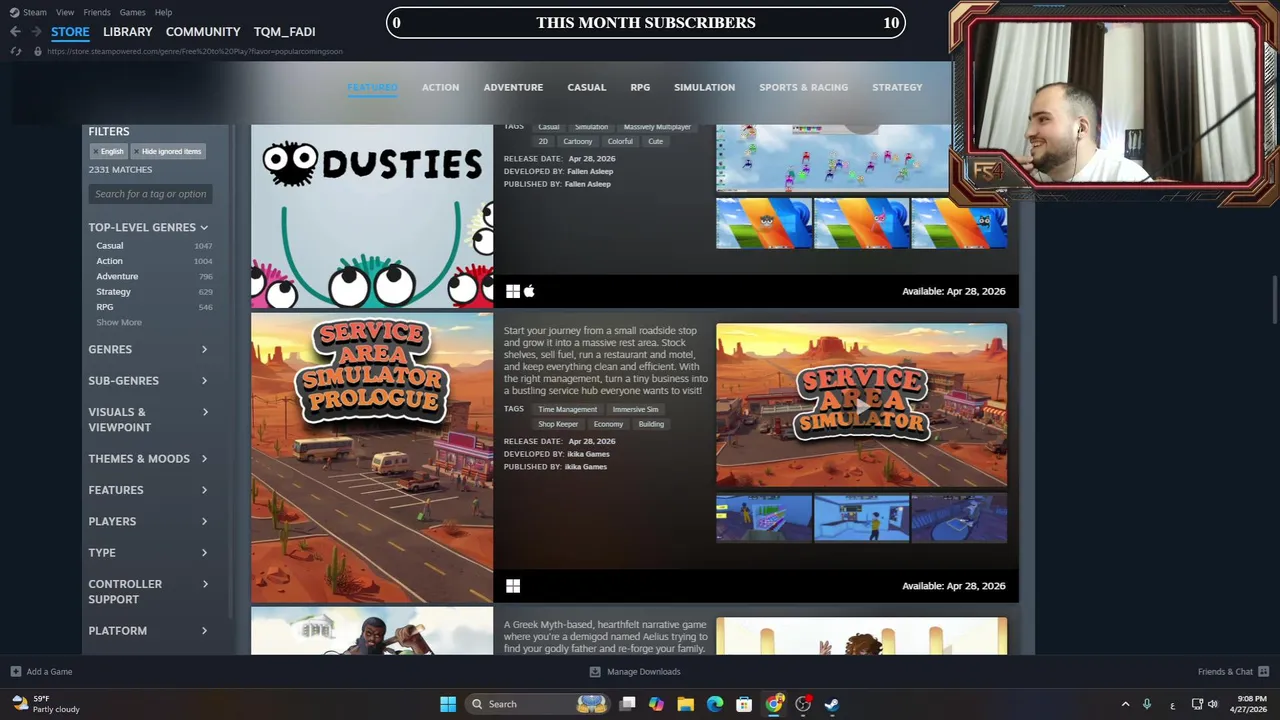This screenshot has width=1280, height=720.
Task: Open the volume tray icon
Action: tap(1213, 704)
